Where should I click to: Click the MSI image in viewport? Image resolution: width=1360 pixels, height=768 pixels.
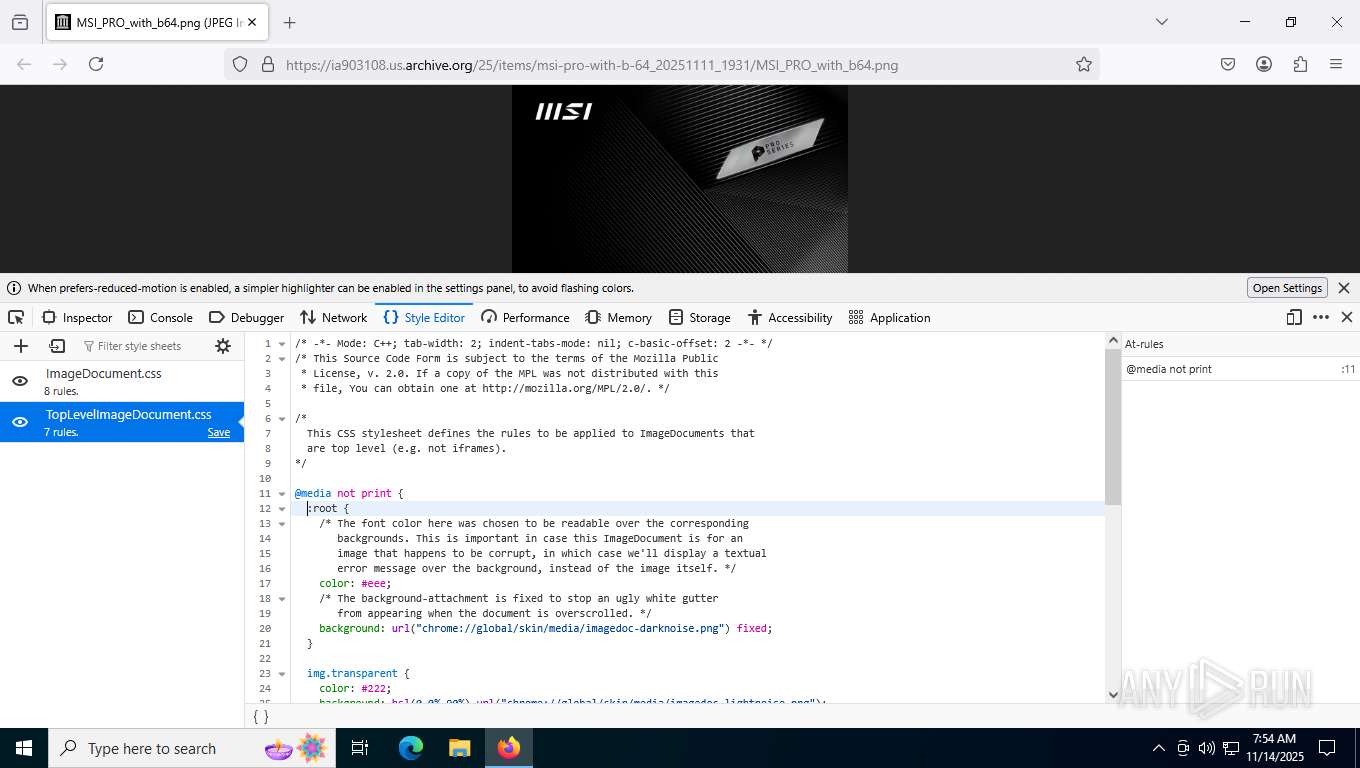(x=680, y=179)
